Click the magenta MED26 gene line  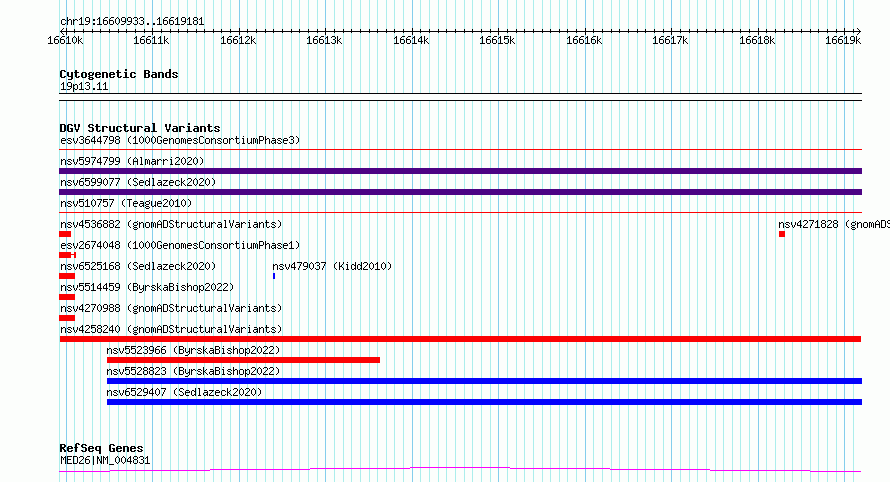click(460, 470)
